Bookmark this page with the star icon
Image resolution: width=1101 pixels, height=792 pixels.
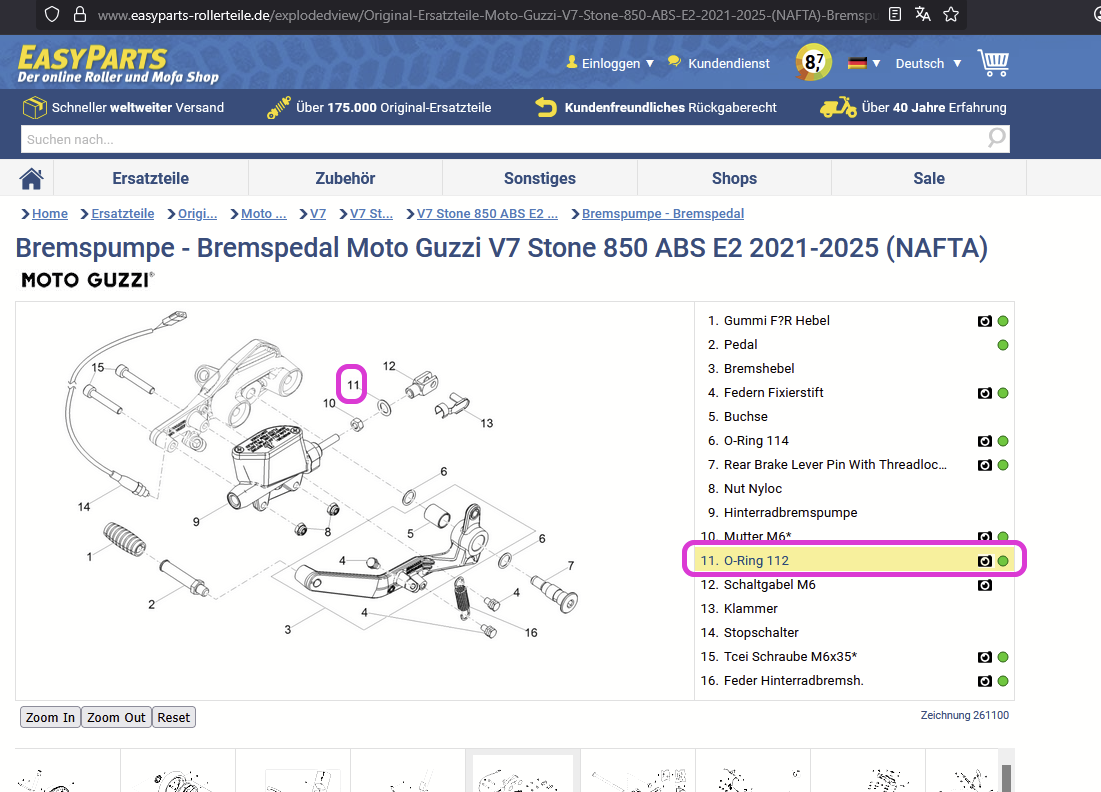coord(951,15)
